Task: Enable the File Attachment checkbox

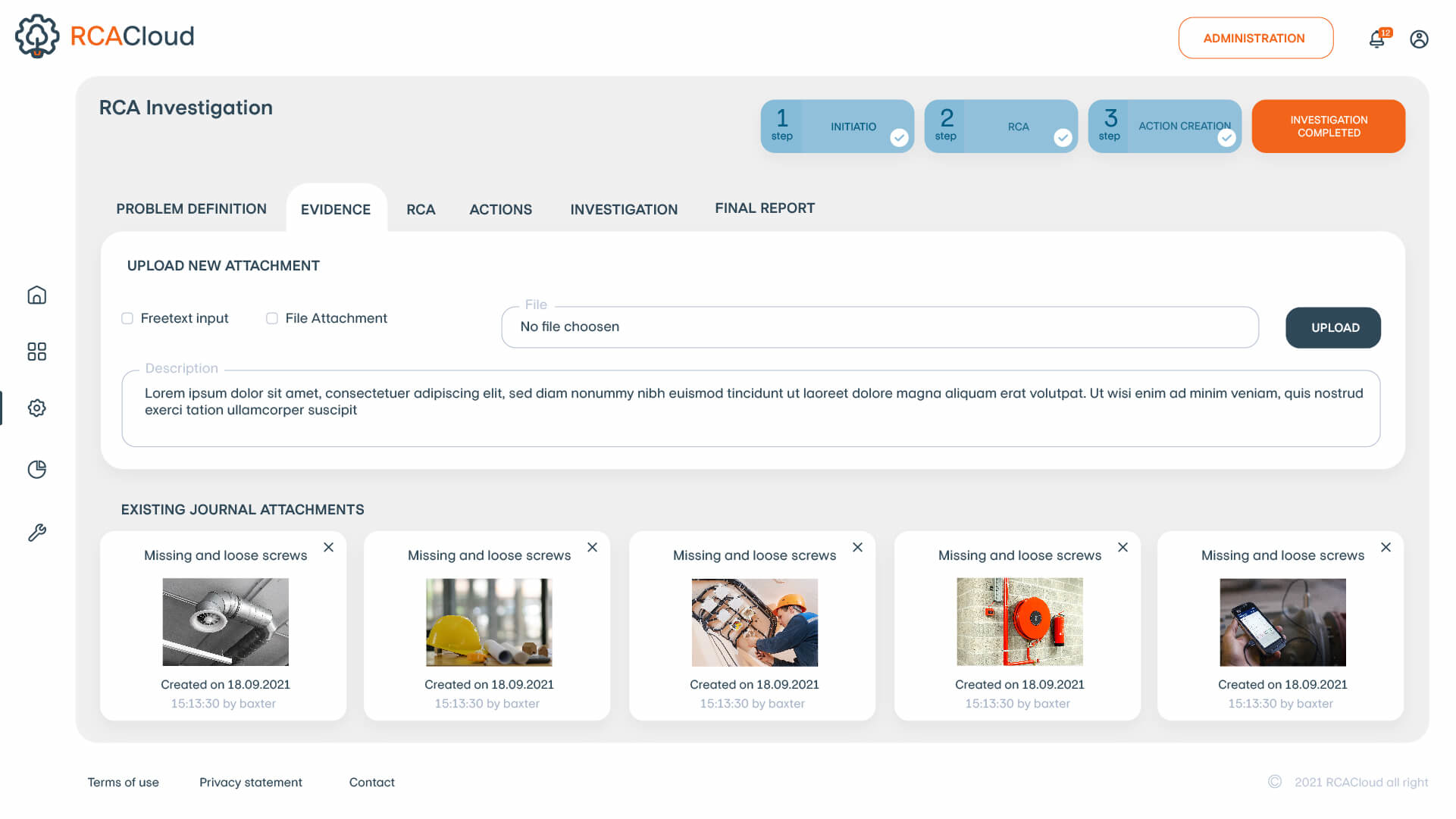Action: 272,318
